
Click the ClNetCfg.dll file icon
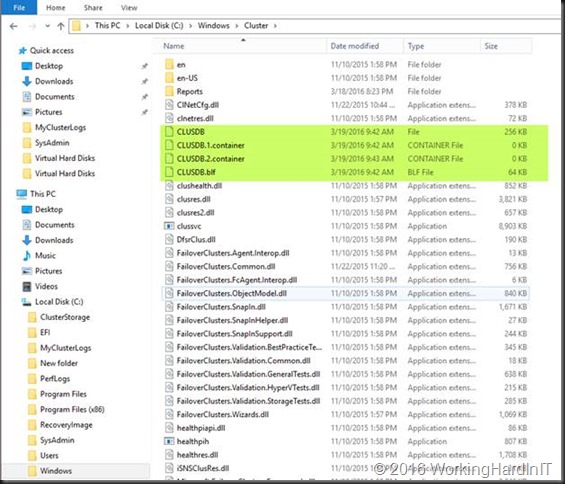pyautogui.click(x=169, y=105)
